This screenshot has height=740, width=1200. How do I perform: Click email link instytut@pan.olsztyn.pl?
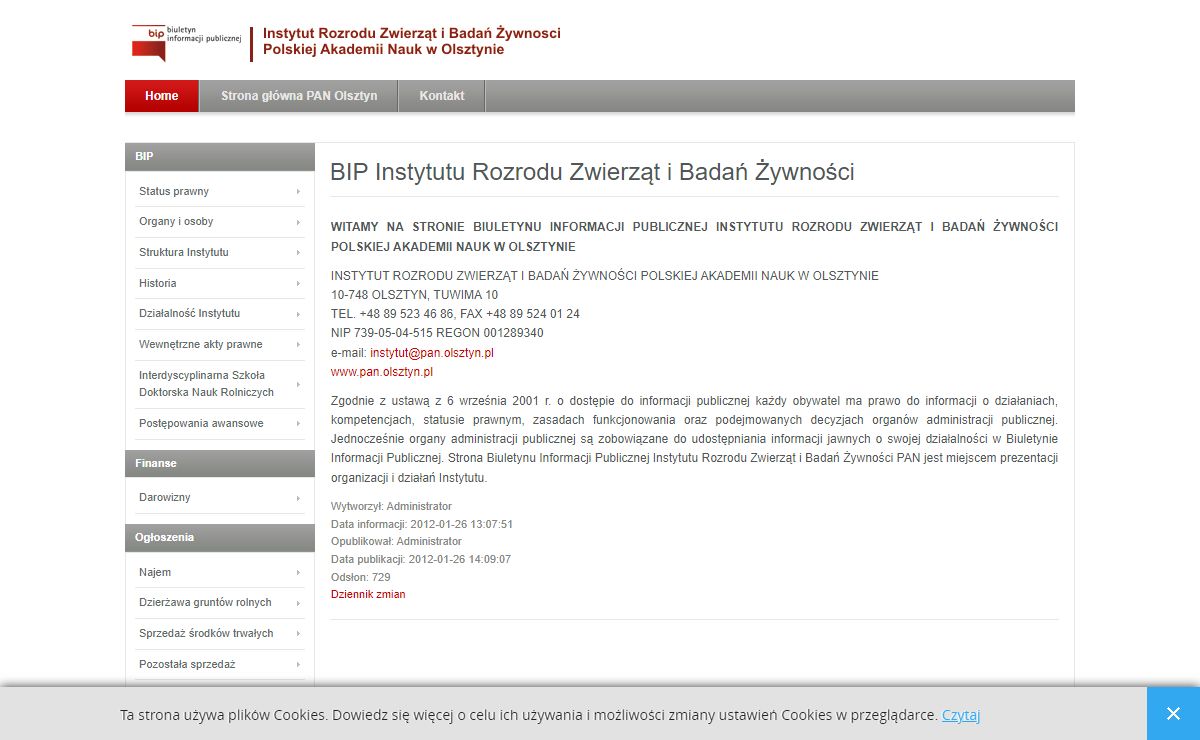[432, 353]
